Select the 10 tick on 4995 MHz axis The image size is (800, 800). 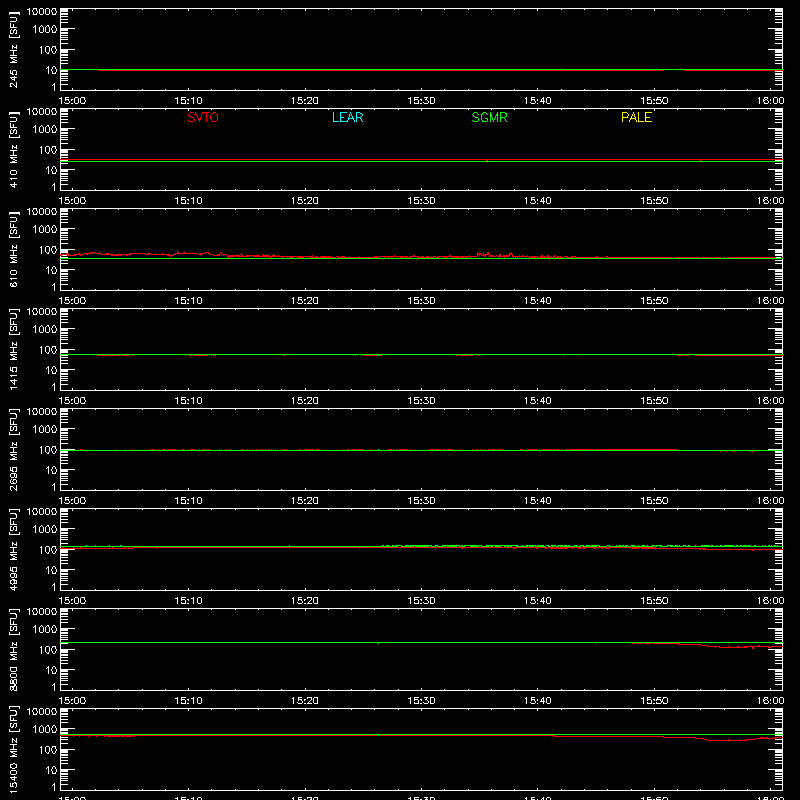click(51, 570)
